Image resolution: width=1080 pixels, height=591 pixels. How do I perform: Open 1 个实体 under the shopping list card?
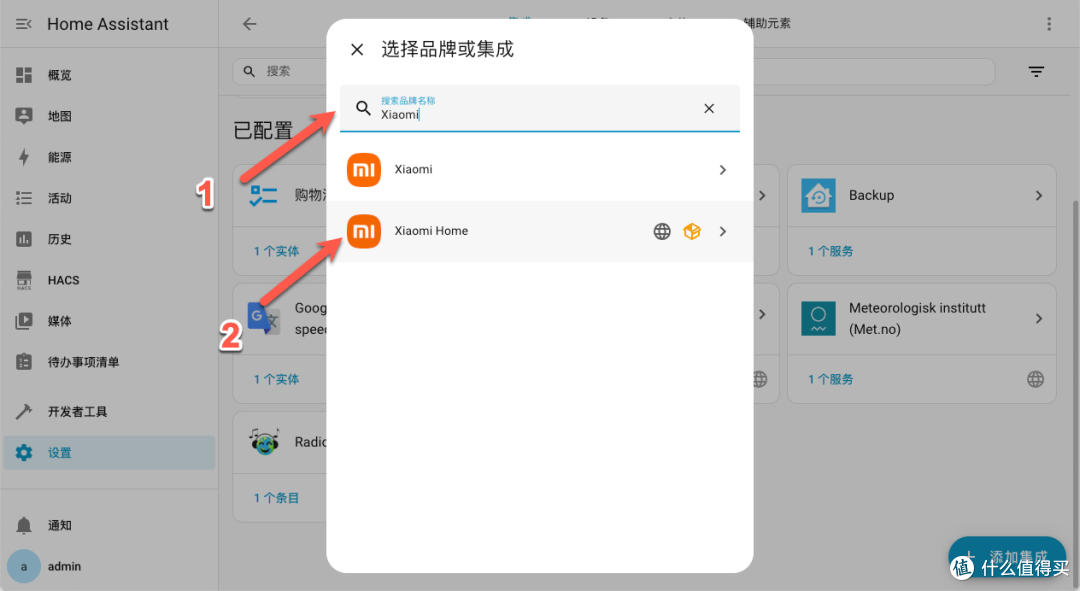click(x=276, y=251)
